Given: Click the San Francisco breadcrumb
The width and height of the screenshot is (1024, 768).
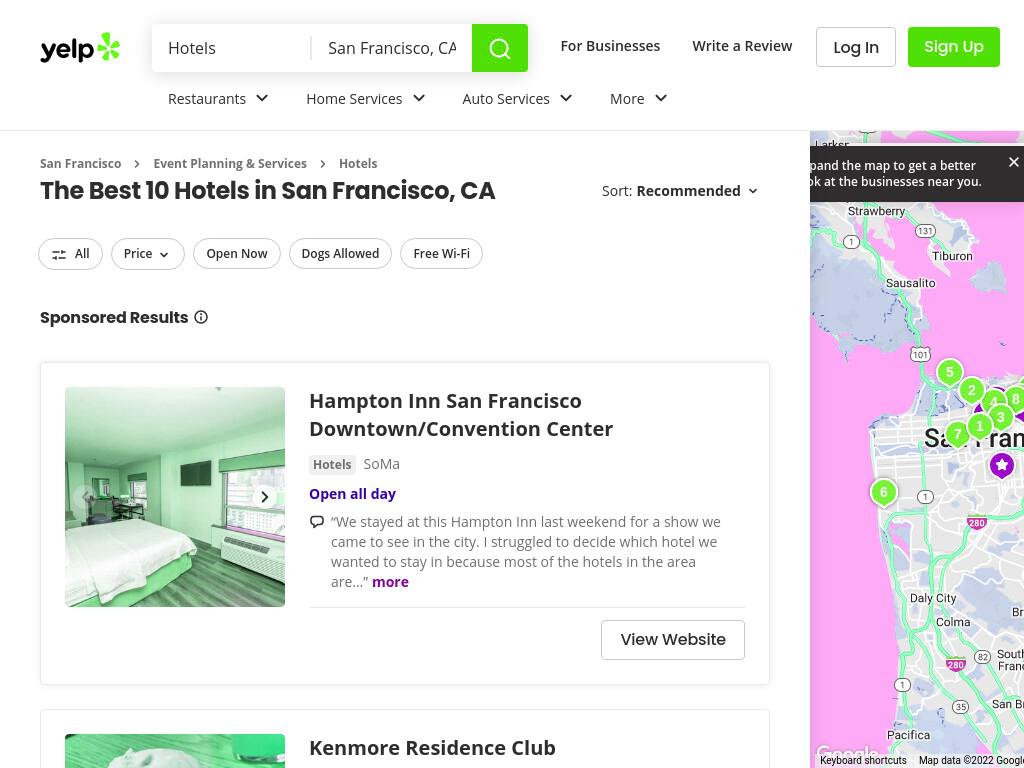Looking at the screenshot, I should (80, 163).
